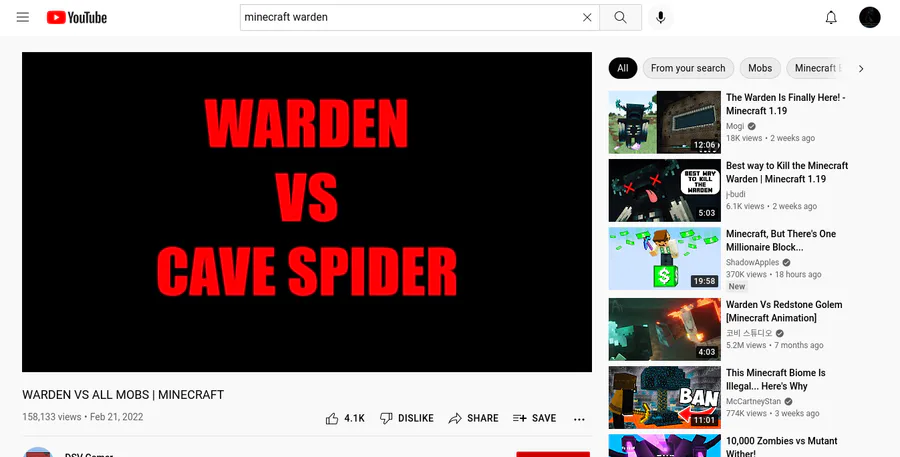
Task: Open more actions three-dot menu
Action: point(579,419)
